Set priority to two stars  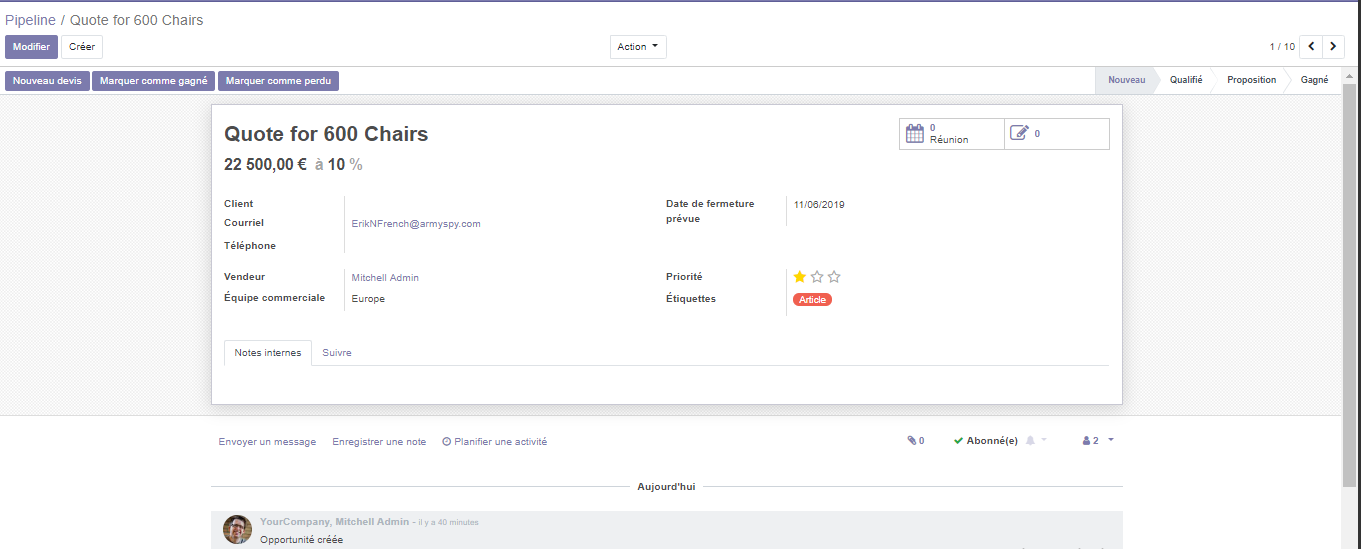(817, 277)
